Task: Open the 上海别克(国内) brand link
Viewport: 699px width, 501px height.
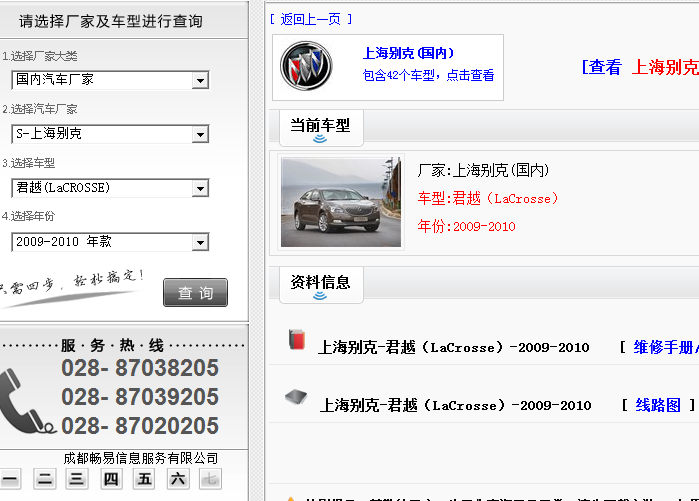Action: click(x=408, y=53)
